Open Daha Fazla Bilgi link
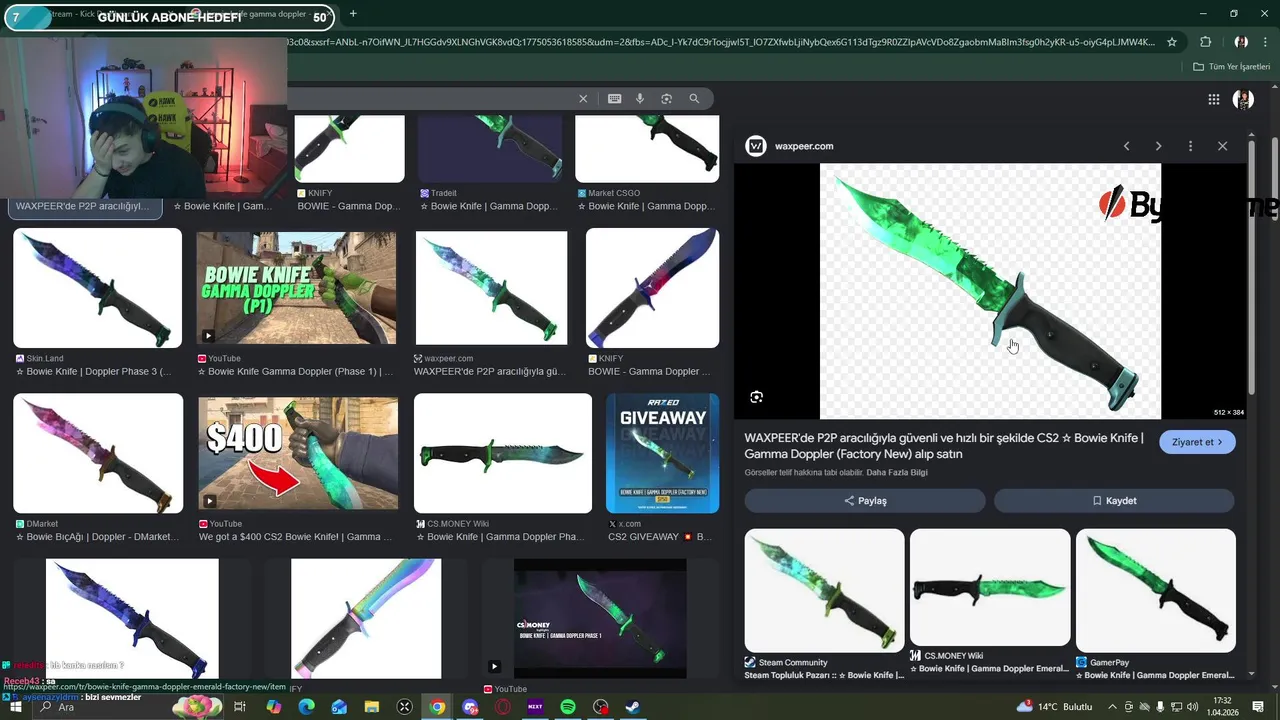This screenshot has height=720, width=1280. [896, 472]
